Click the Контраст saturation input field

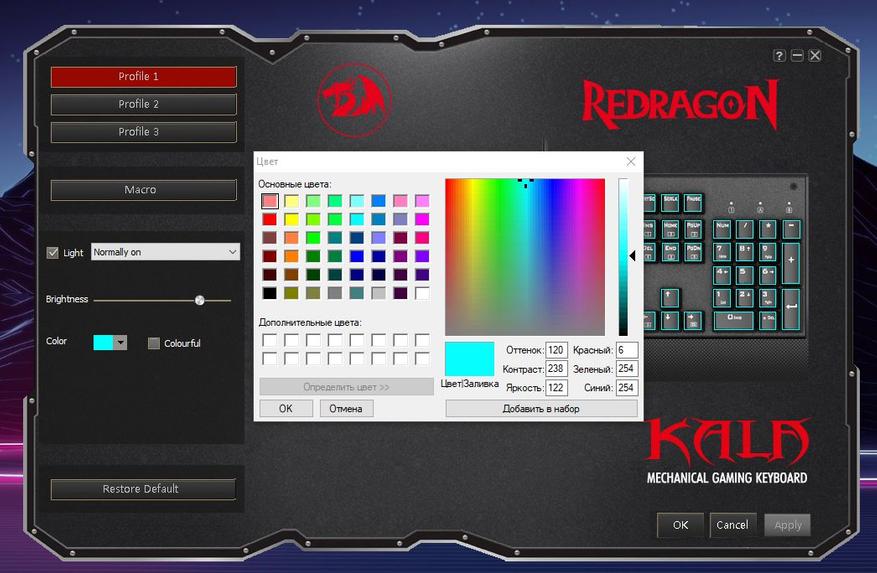[557, 369]
